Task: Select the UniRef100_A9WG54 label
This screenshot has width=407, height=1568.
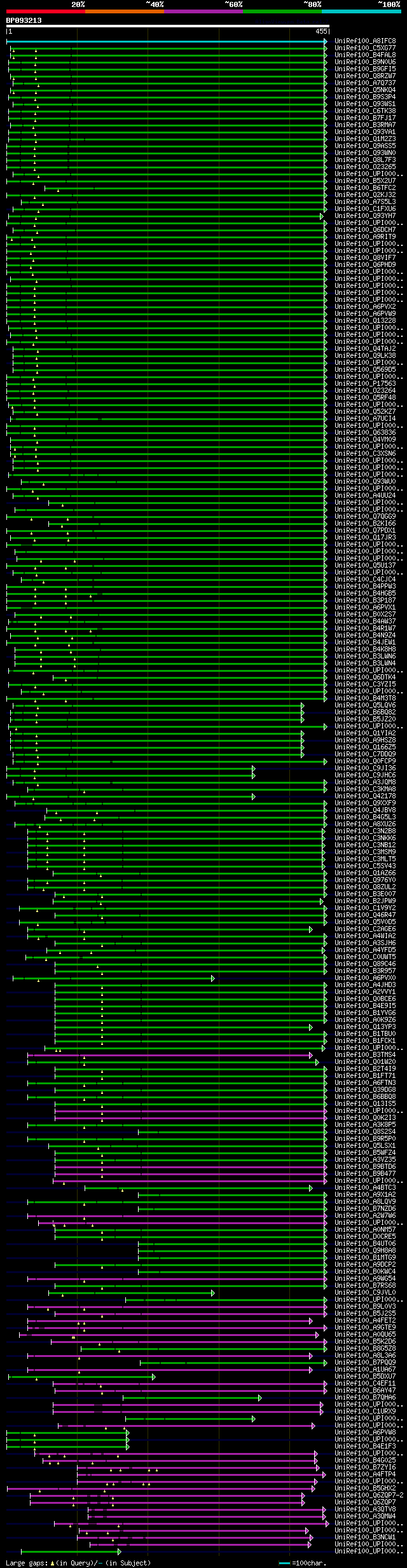Action: [365, 1279]
